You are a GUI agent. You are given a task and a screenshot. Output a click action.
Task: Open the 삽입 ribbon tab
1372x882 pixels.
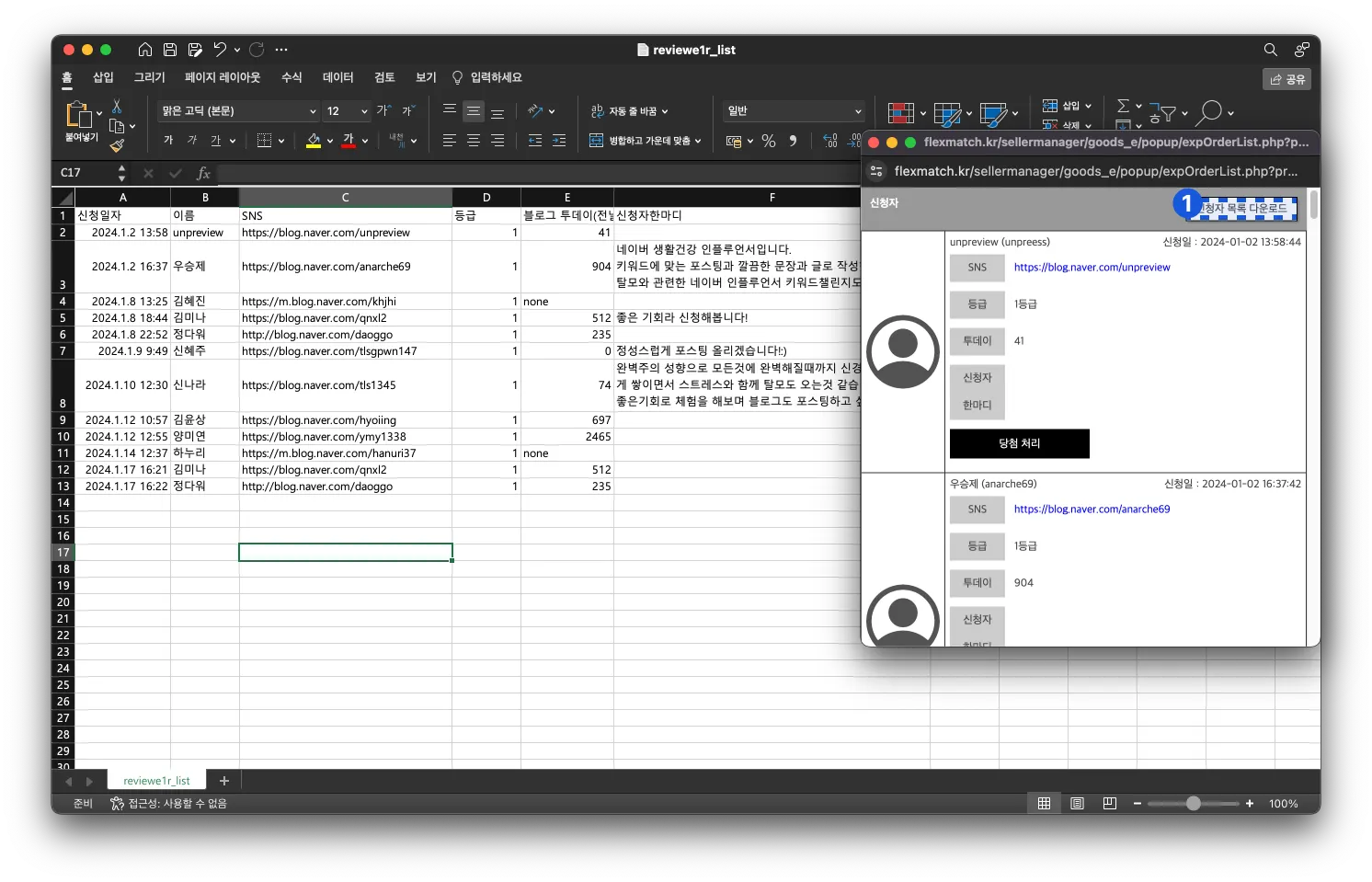(x=103, y=77)
